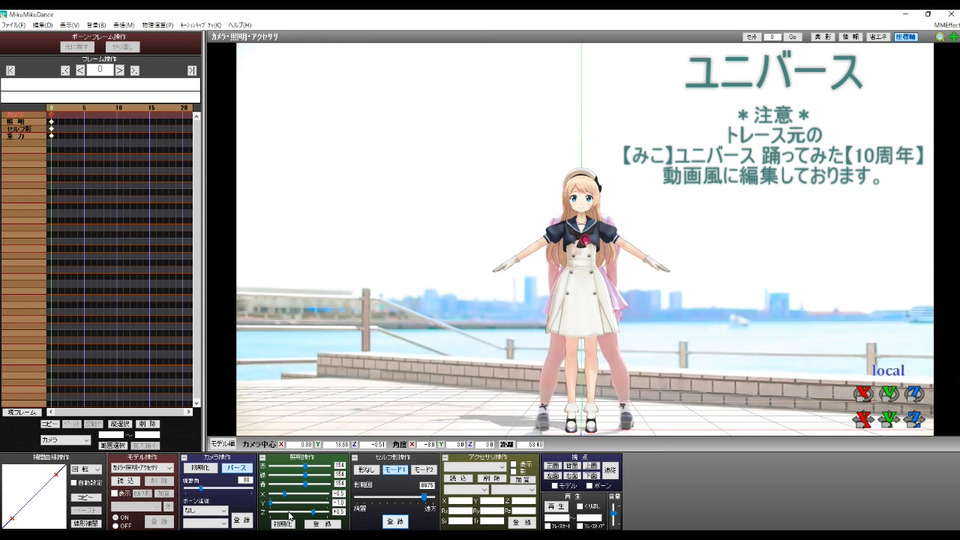Click upper green Y rotation axis icon

[889, 393]
